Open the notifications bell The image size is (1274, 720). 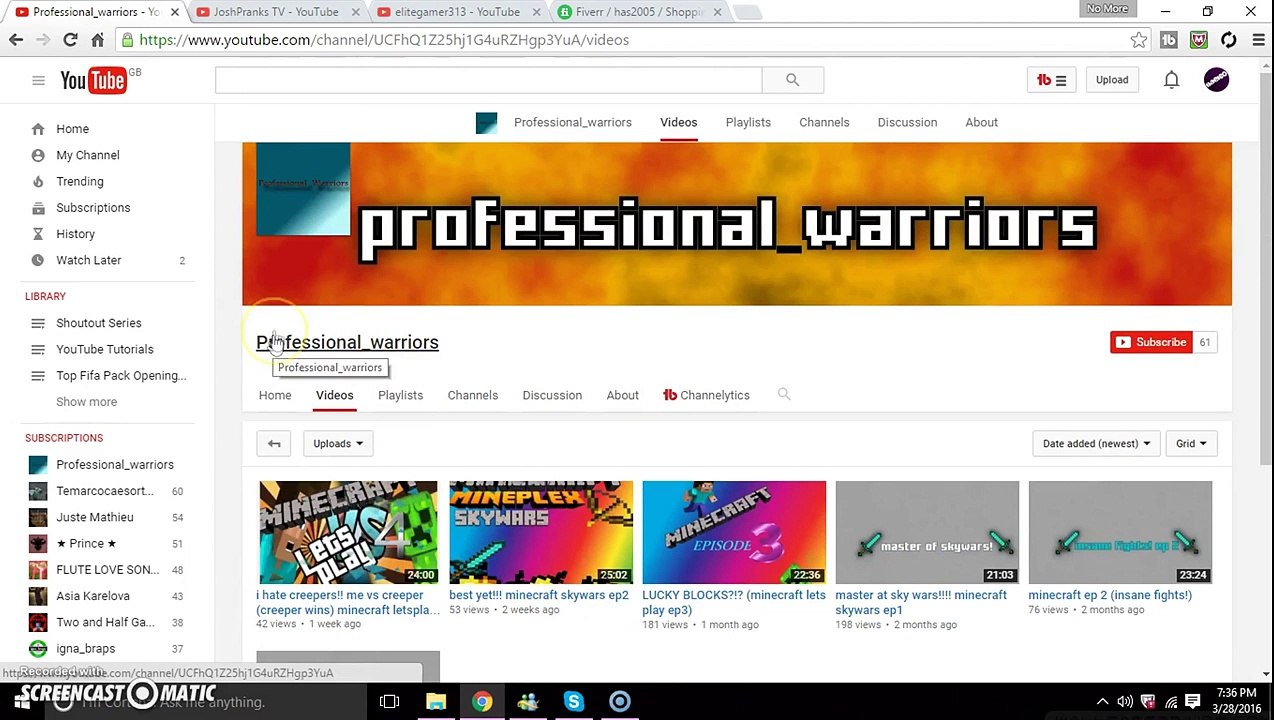point(1171,80)
